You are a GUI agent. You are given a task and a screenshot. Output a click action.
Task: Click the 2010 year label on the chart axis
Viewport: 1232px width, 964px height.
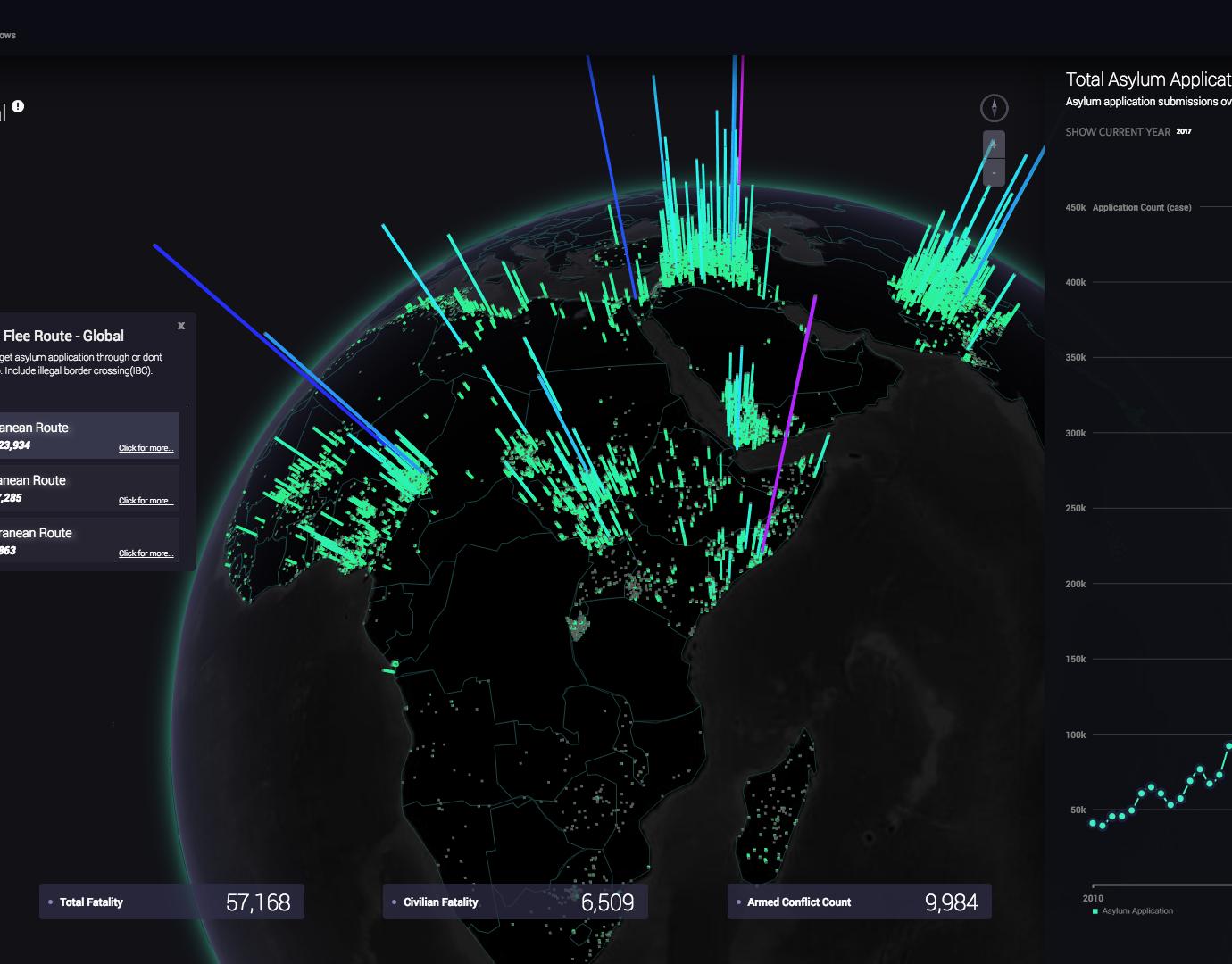point(1093,898)
